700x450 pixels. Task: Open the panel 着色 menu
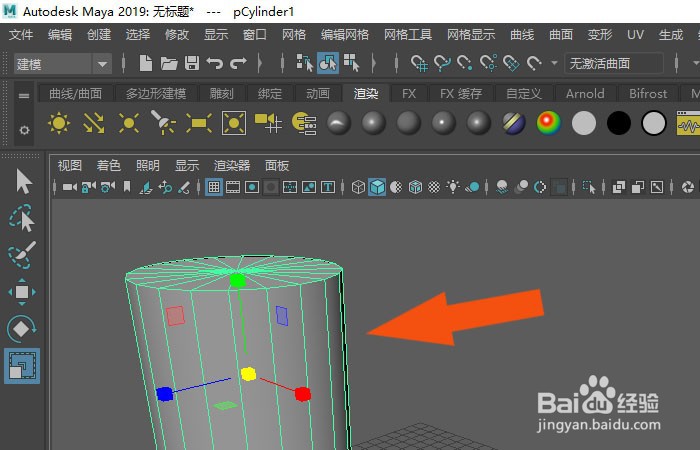coord(108,166)
